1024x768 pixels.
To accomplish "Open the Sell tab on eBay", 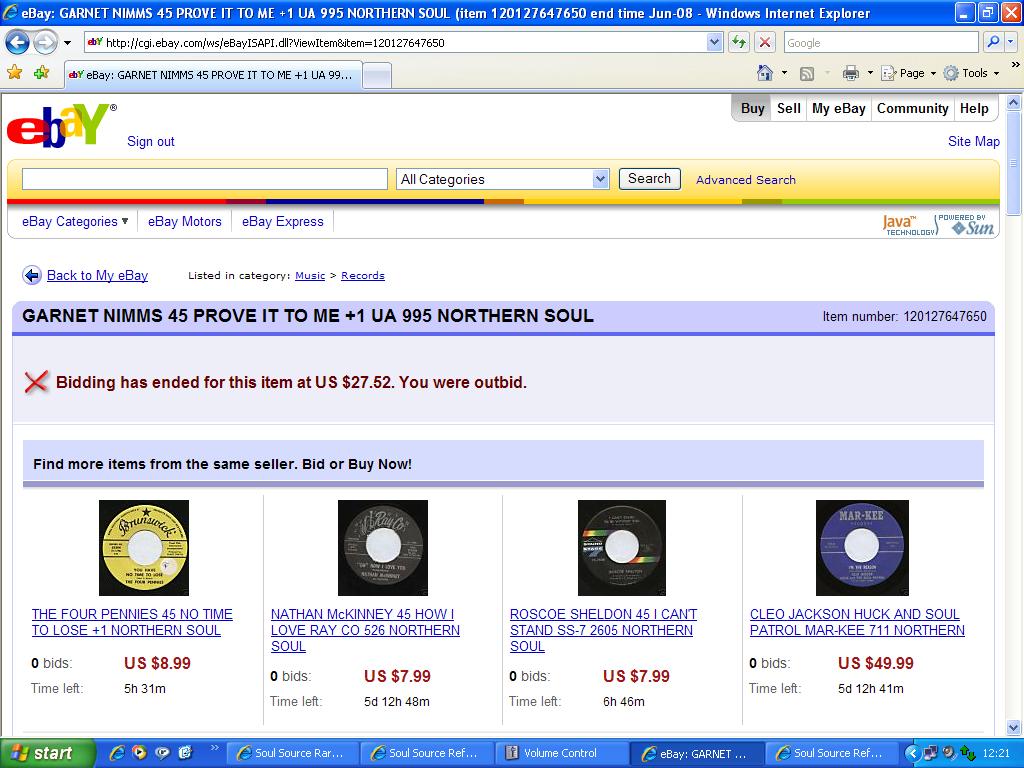I will [788, 109].
